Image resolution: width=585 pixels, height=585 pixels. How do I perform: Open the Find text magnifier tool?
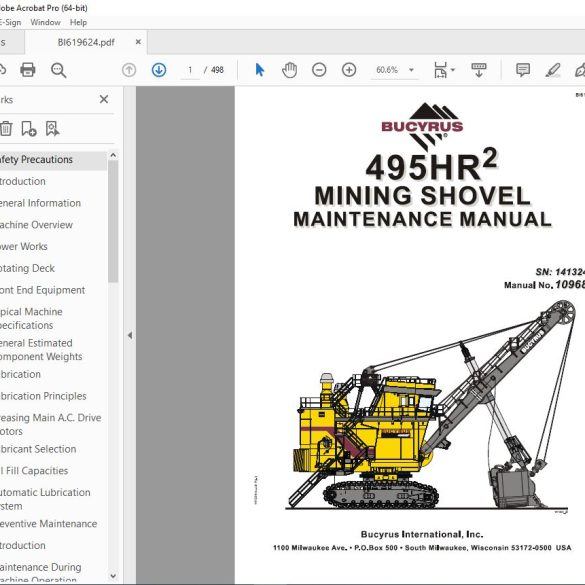tap(59, 70)
